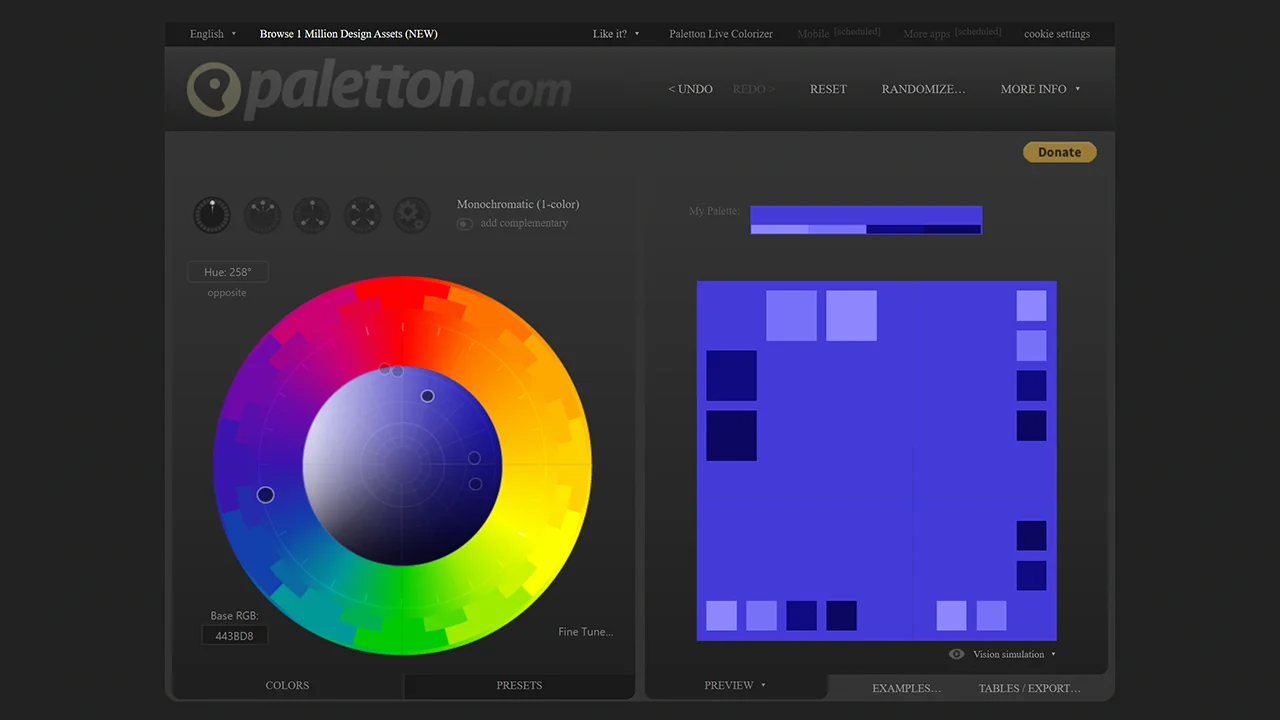Toggle the Vision simulation eye icon
Screen dimensions: 1280x720
957,654
